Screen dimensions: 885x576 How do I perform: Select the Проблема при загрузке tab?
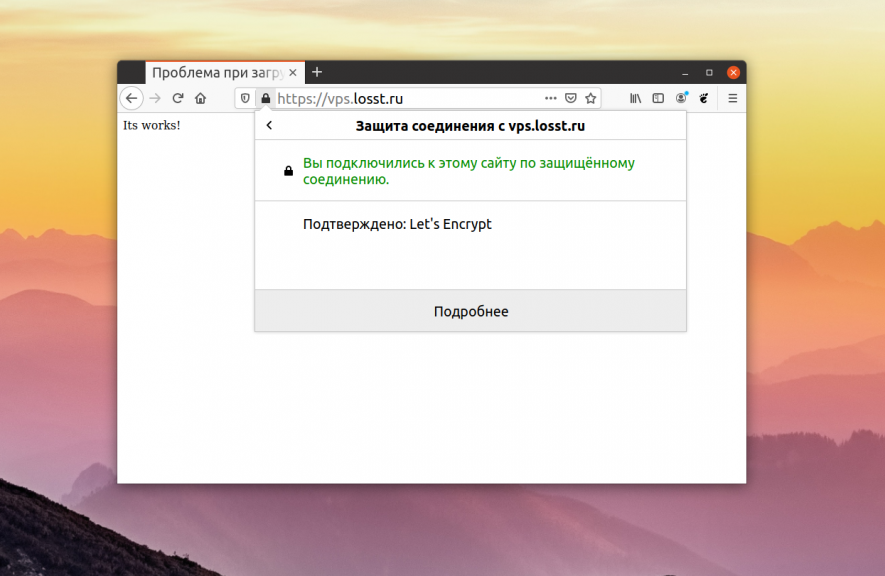[215, 73]
